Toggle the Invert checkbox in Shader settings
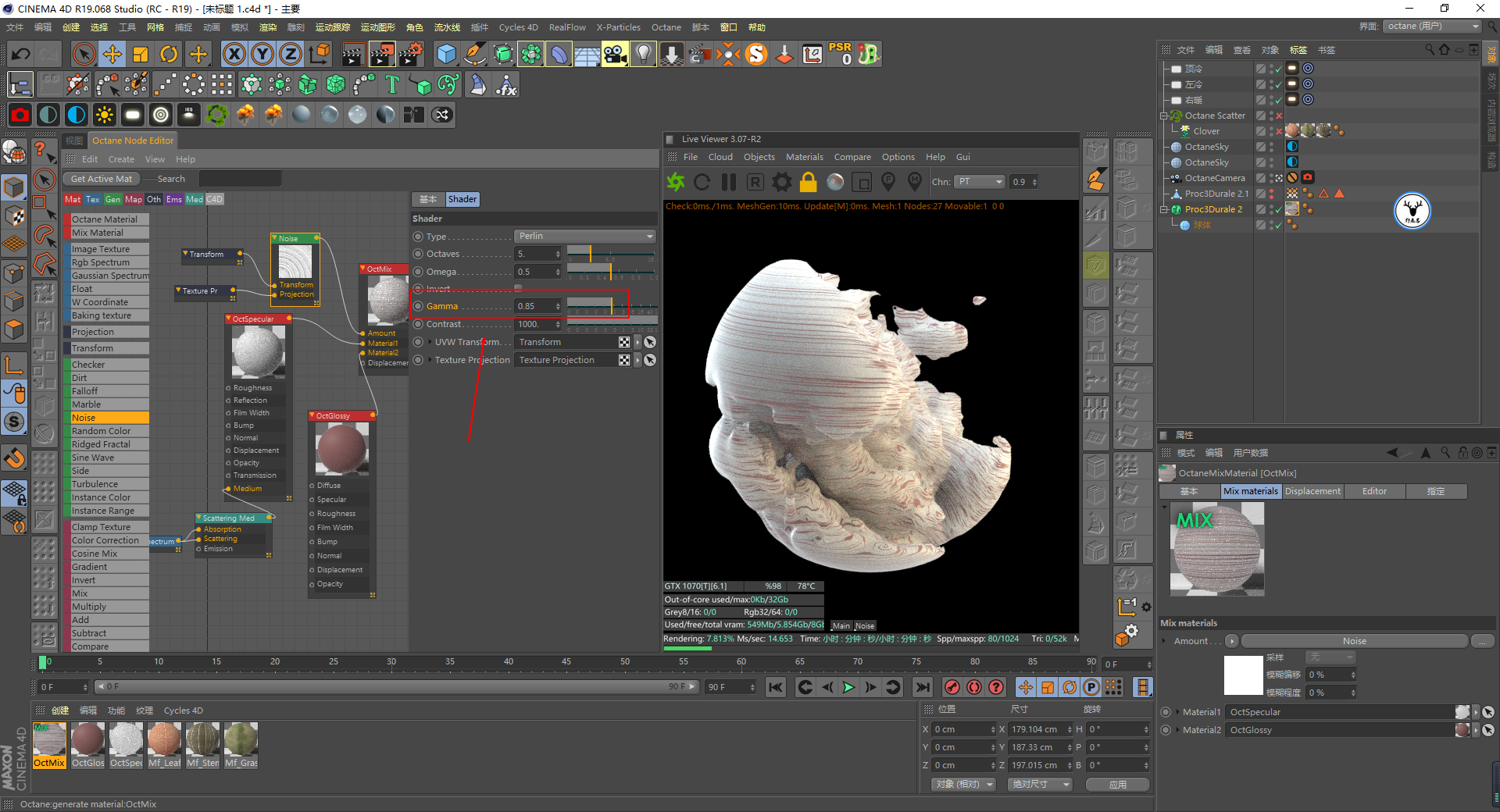This screenshot has height=812, width=1500. [518, 288]
